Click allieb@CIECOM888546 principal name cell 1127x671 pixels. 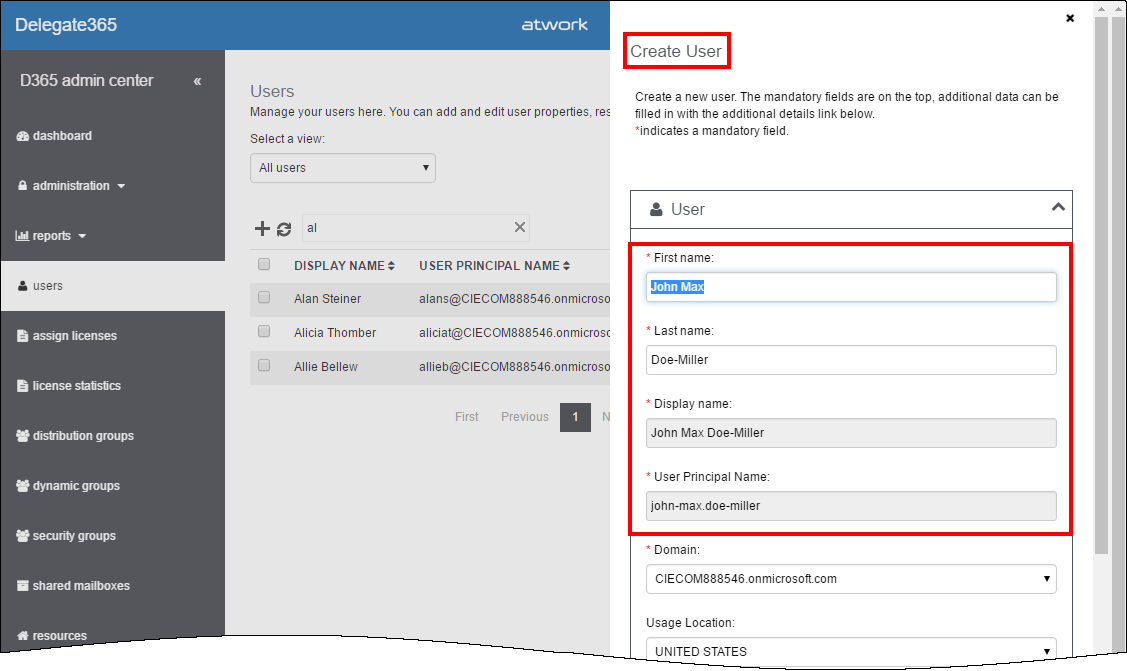(515, 366)
